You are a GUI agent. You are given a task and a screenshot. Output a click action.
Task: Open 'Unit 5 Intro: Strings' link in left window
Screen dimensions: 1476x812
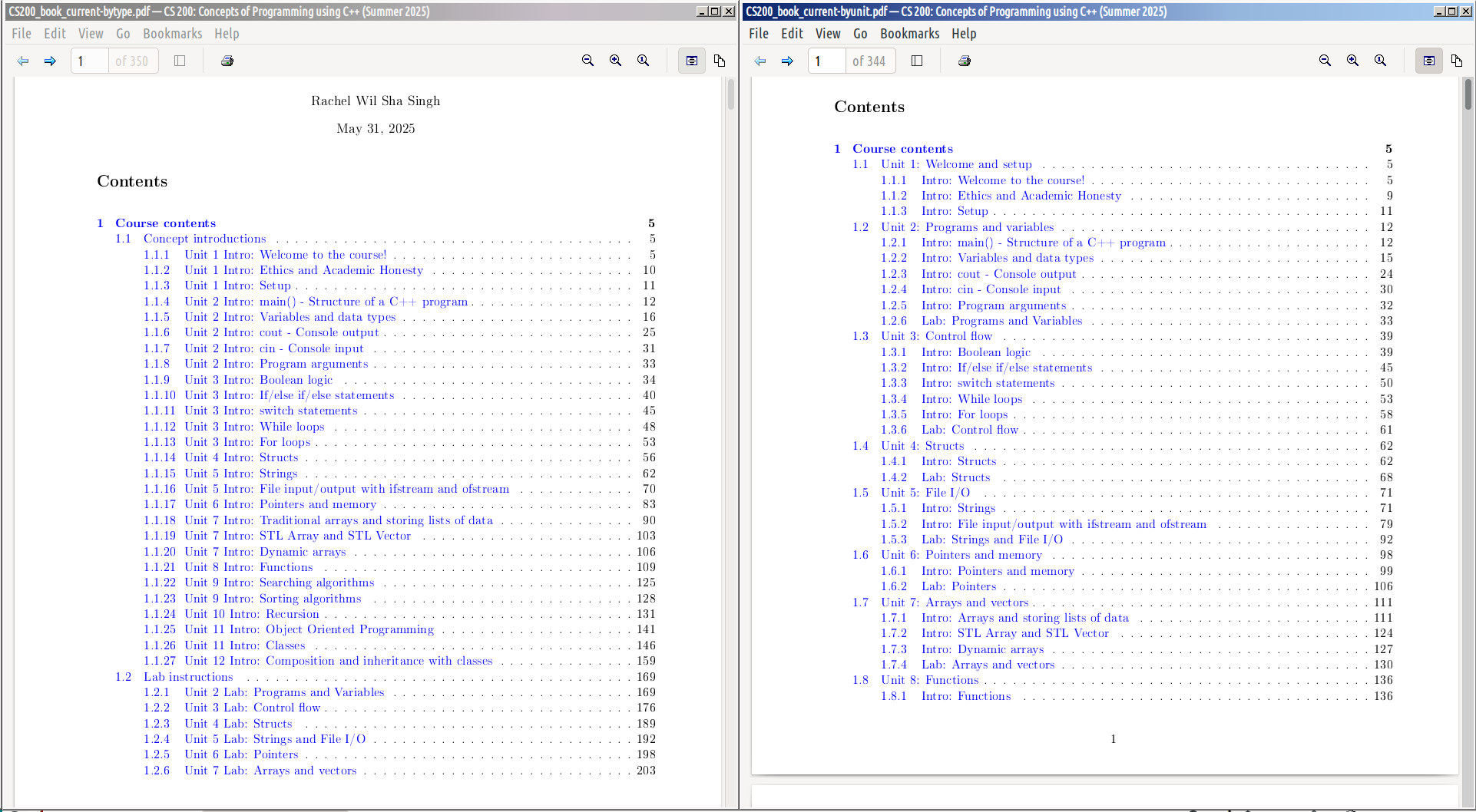coord(240,474)
